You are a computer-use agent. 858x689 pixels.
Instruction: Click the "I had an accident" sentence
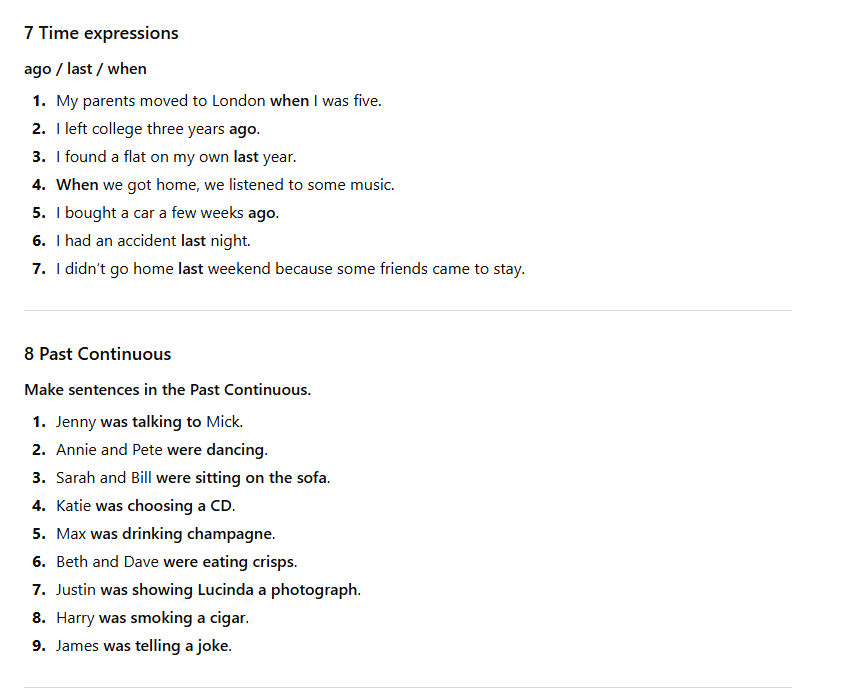pyautogui.click(x=153, y=241)
